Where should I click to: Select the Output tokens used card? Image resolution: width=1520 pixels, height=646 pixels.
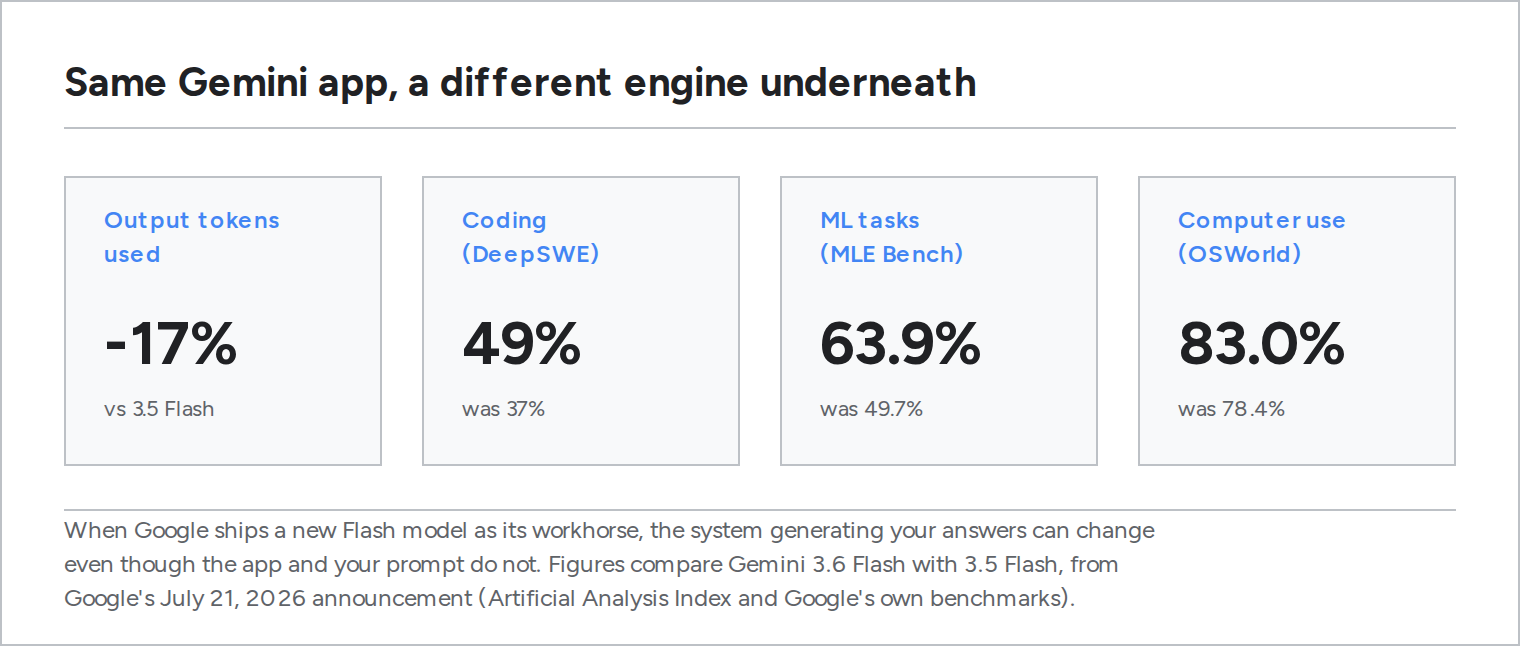pyautogui.click(x=223, y=321)
